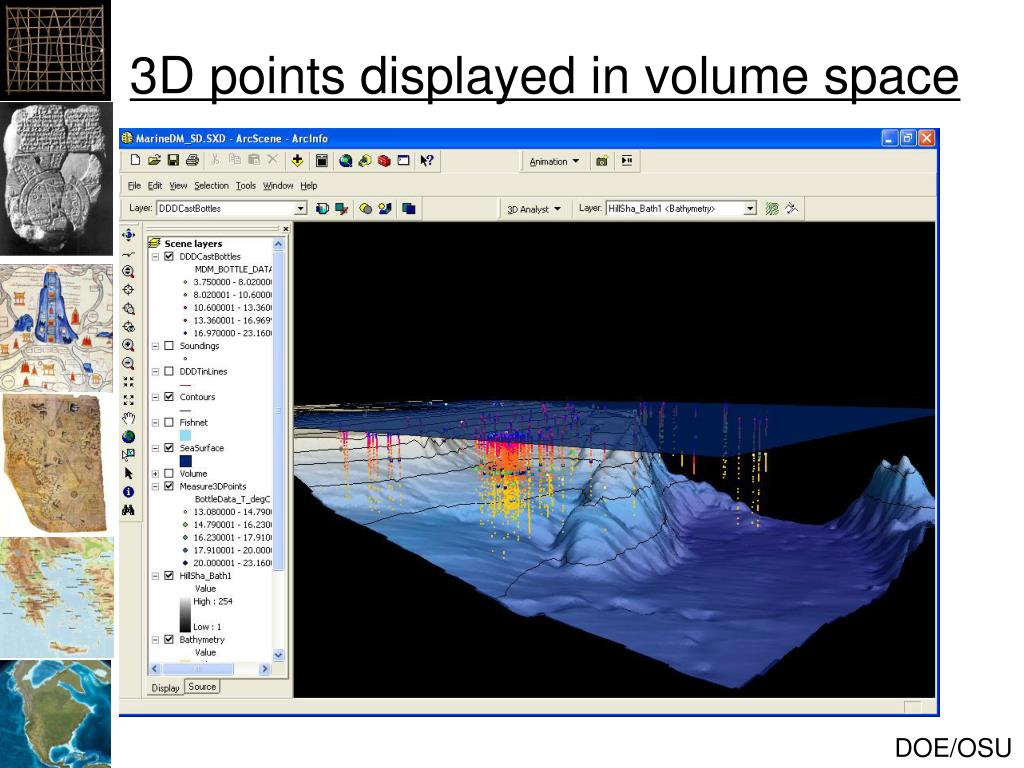Viewport: 1024px width, 768px height.
Task: Collapse the Measure3DPoints layer node
Action: tap(155, 487)
